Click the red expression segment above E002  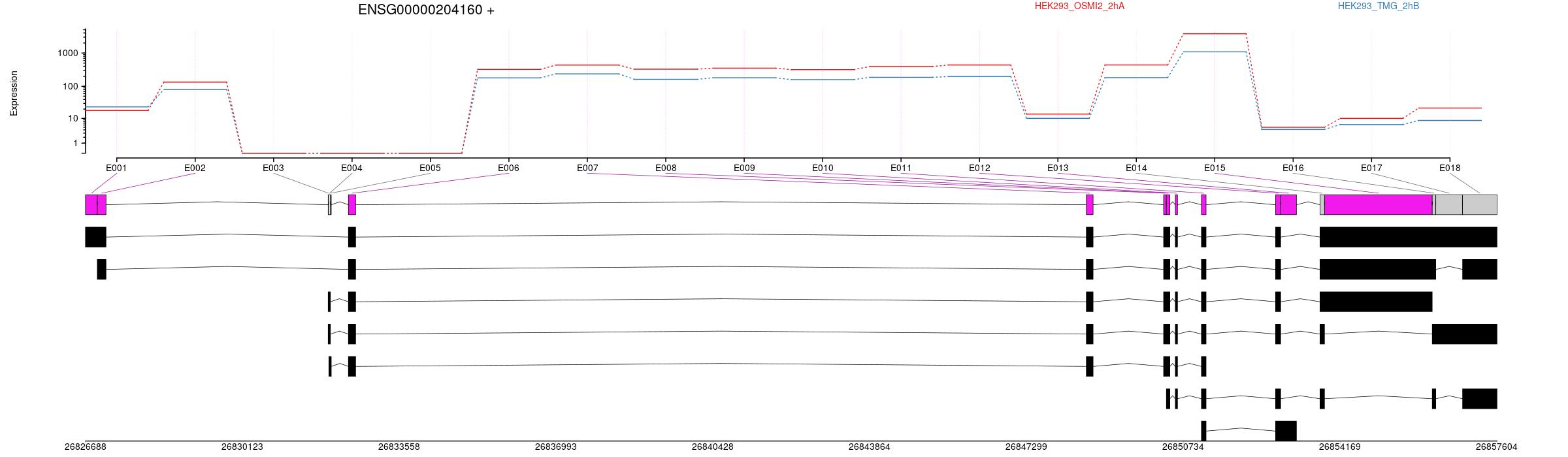coord(195,82)
